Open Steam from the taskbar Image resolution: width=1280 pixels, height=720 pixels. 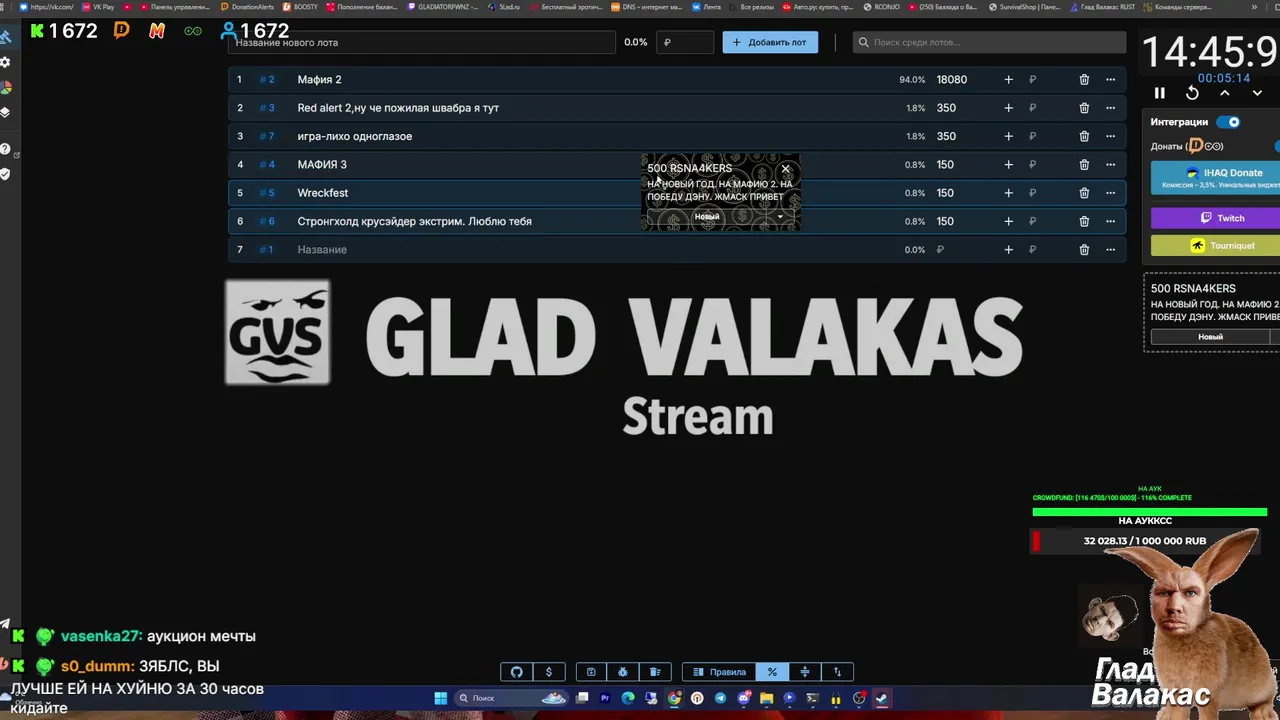(881, 698)
